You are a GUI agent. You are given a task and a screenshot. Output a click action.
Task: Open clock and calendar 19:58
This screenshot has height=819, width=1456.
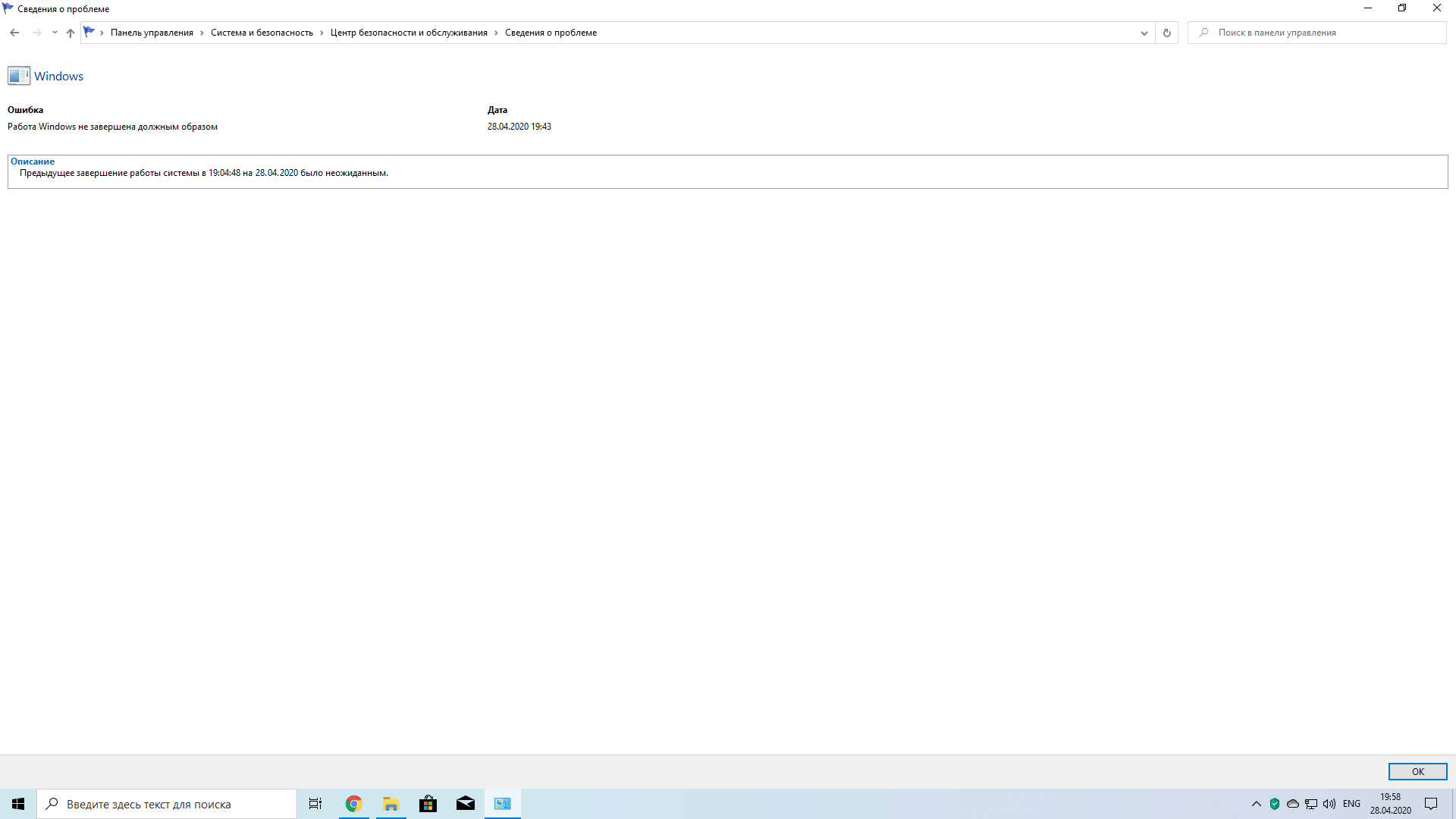(1390, 804)
